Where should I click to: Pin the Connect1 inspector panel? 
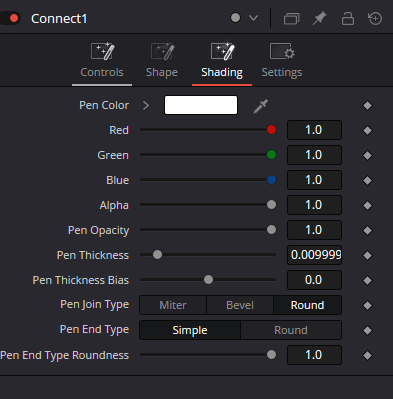(320, 18)
